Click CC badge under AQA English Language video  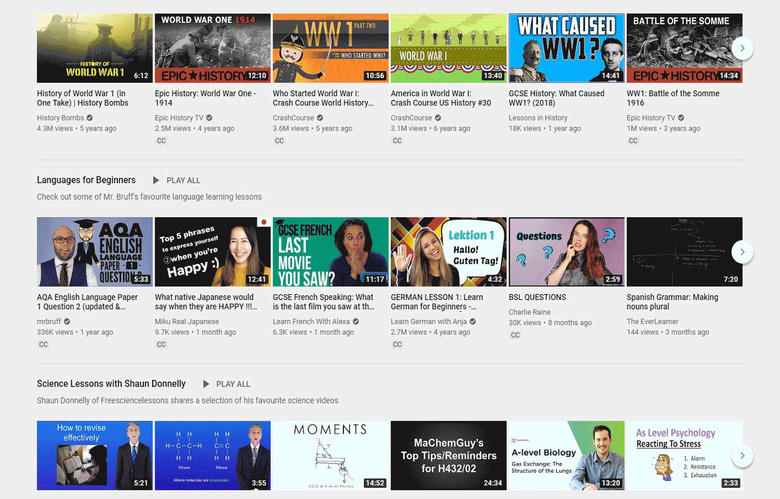point(43,344)
